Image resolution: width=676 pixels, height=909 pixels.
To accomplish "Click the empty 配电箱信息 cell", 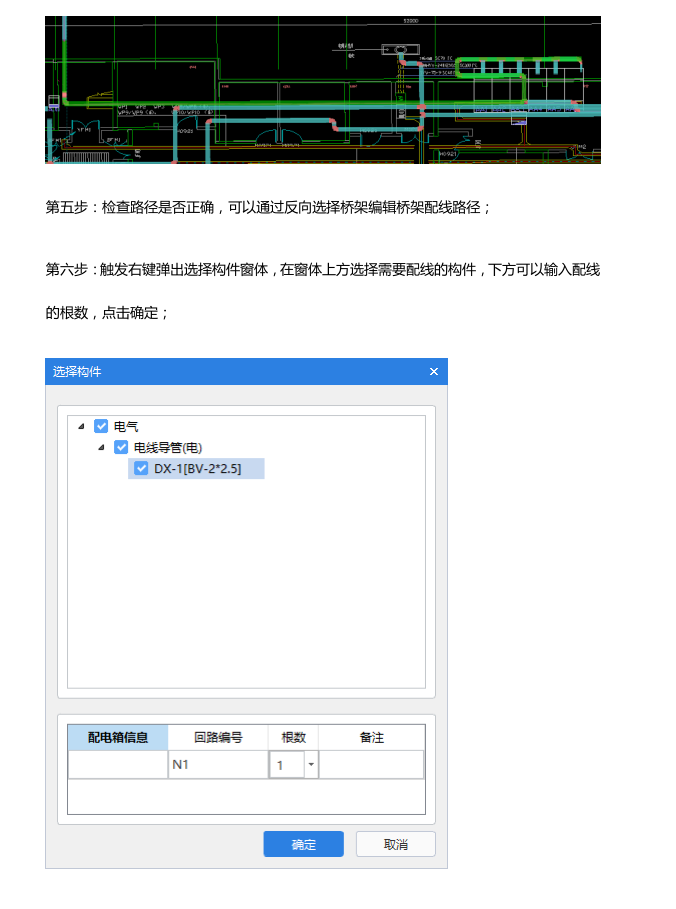I will (118, 765).
